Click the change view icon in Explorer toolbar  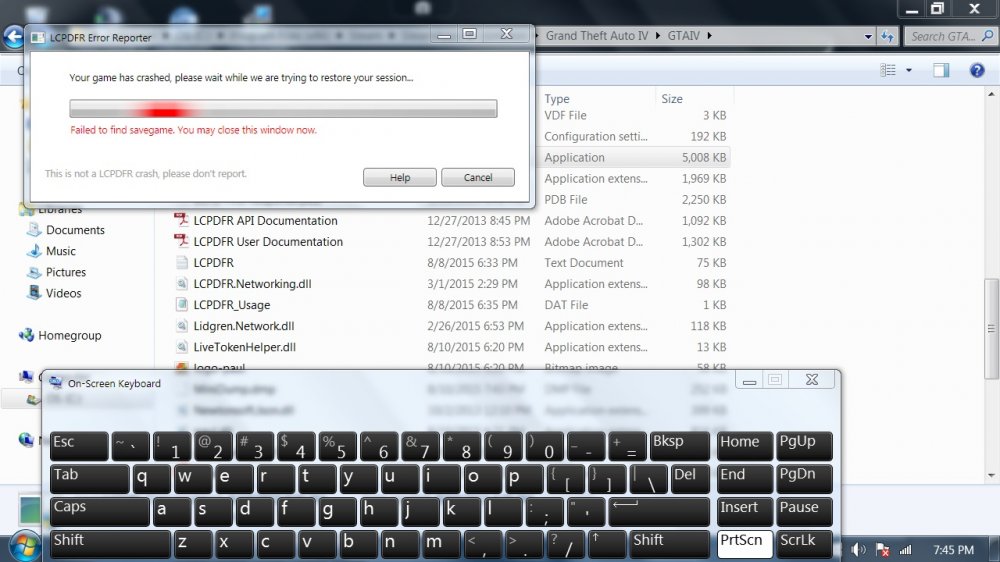click(x=888, y=70)
